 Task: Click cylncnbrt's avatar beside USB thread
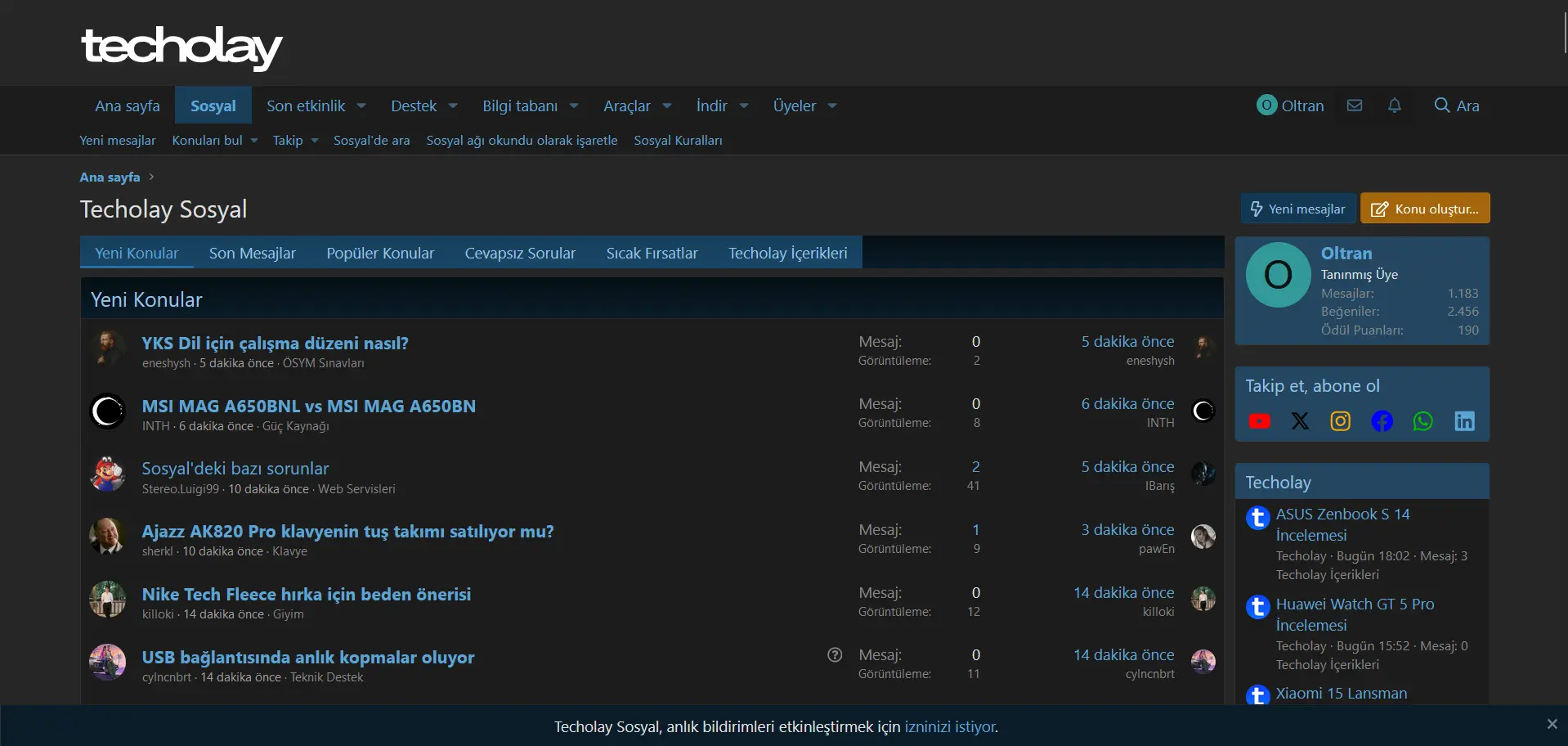107,663
